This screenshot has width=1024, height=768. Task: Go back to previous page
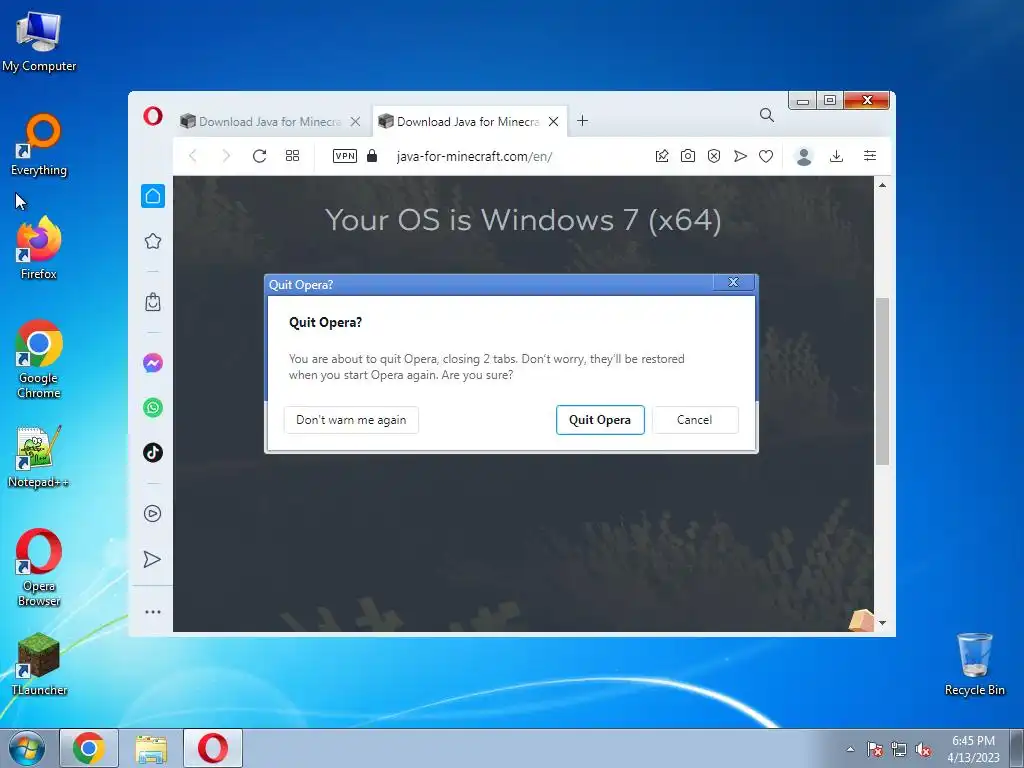[193, 156]
